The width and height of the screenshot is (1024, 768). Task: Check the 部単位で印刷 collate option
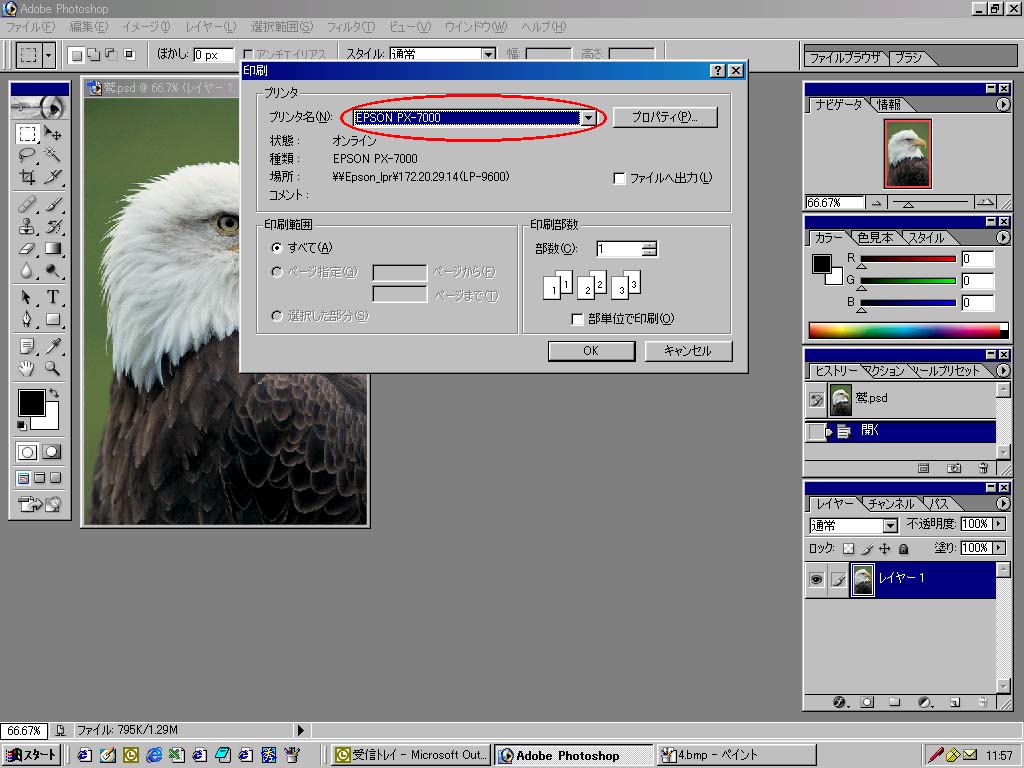click(577, 319)
